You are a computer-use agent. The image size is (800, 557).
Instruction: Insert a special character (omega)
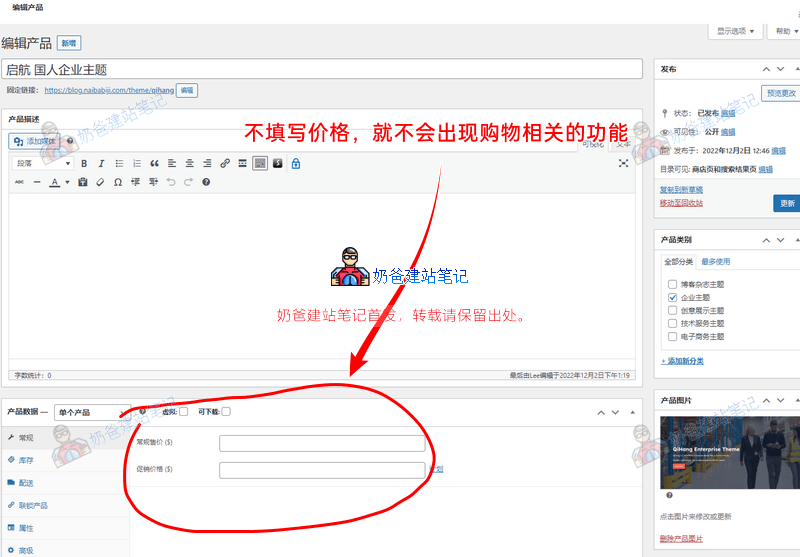point(118,182)
